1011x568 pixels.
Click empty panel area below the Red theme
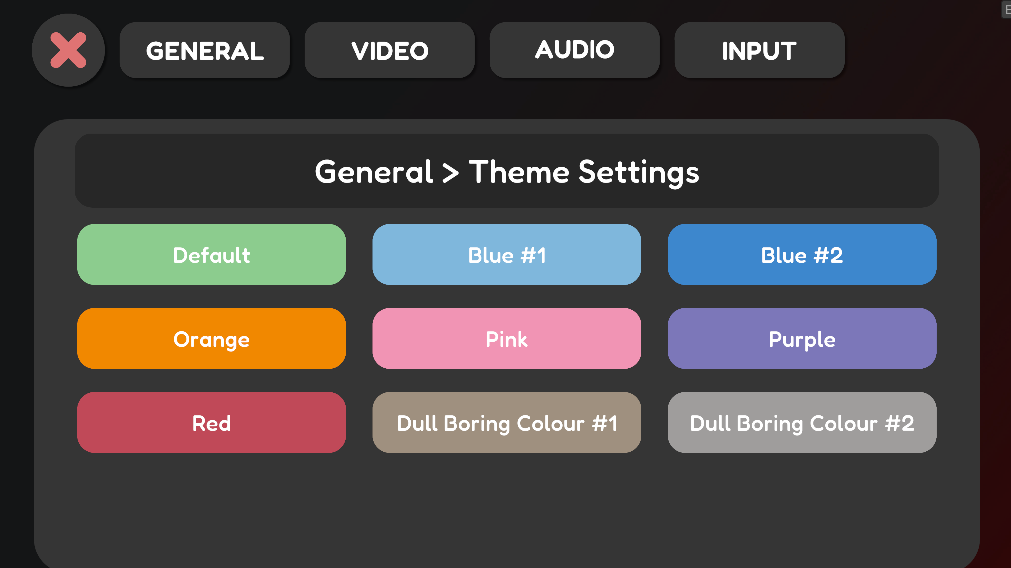[x=211, y=505]
